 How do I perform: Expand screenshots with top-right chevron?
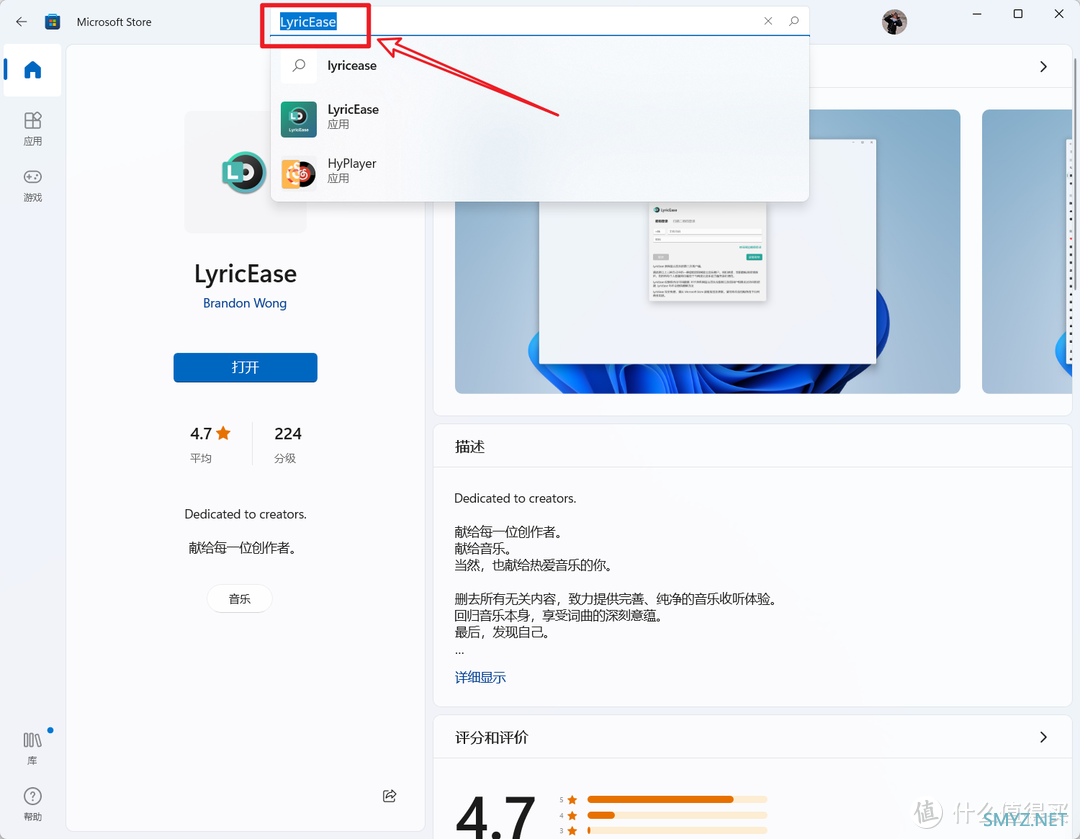1043,66
